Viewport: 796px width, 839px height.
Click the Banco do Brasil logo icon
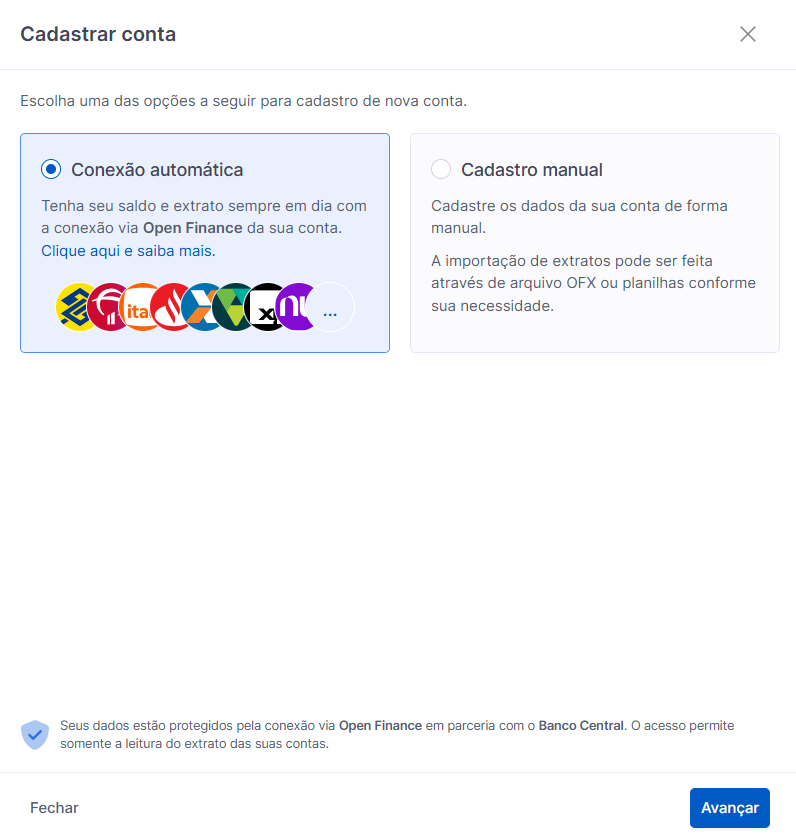[x=73, y=307]
